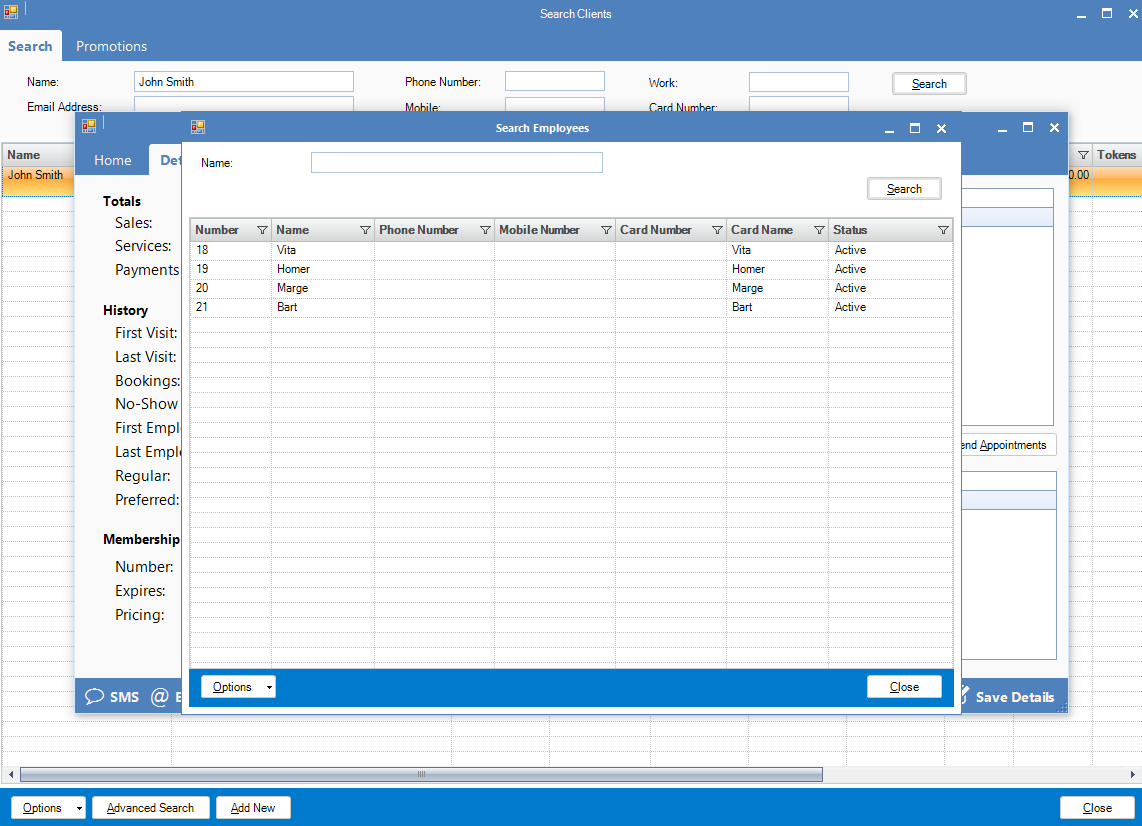This screenshot has width=1142, height=826.
Task: Click the Phone Number column filter icon
Action: [485, 230]
